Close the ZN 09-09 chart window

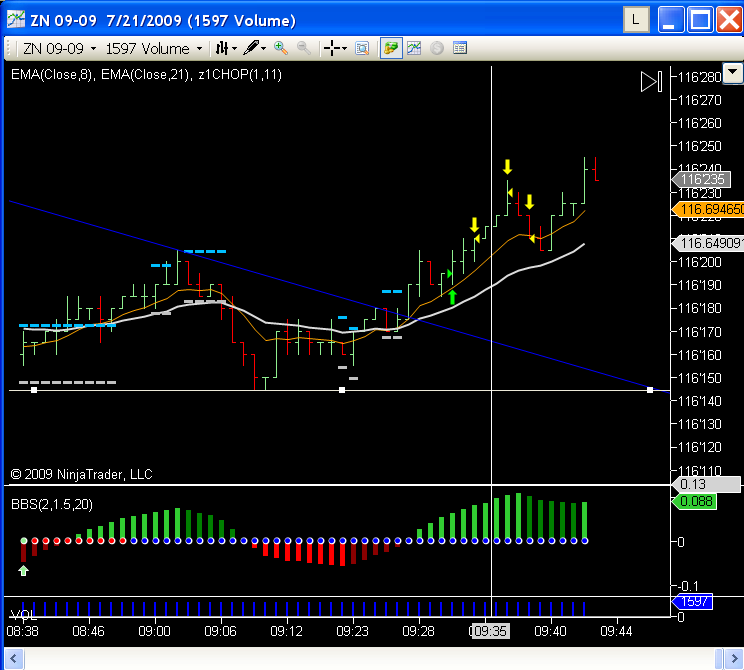coord(729,20)
